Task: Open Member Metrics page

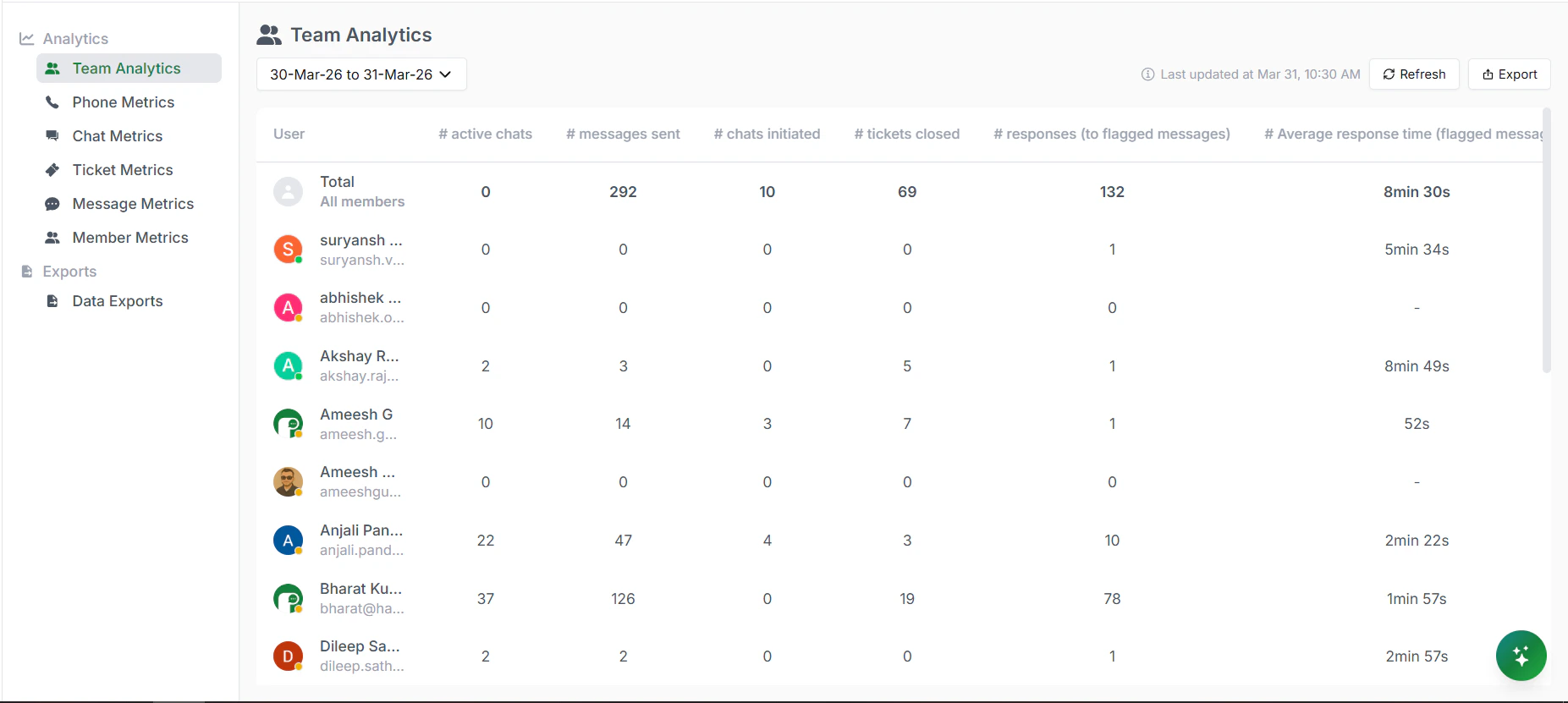Action: (130, 238)
